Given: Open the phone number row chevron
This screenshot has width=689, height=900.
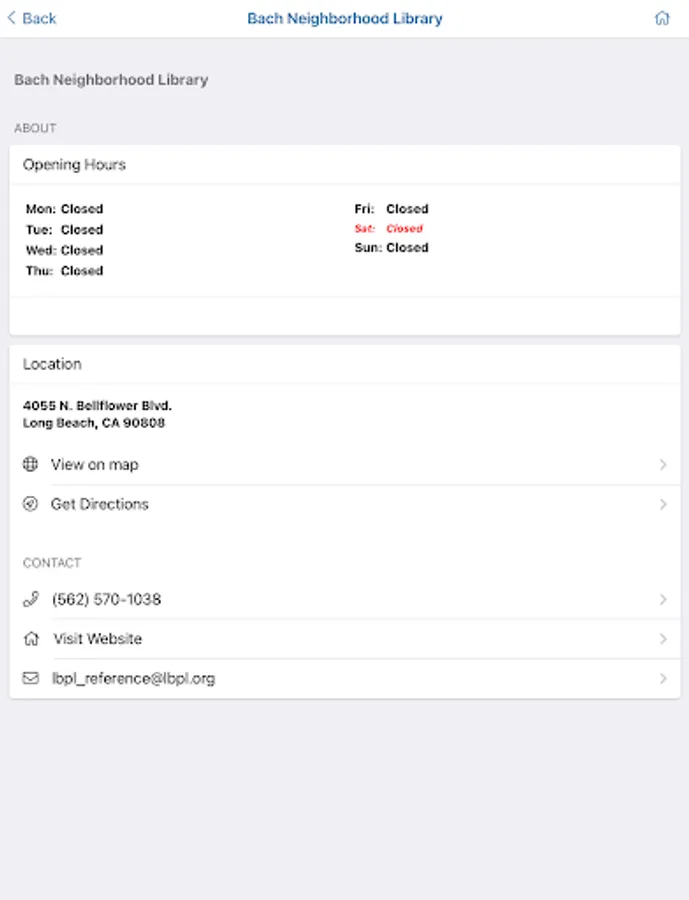Looking at the screenshot, I should pyautogui.click(x=663, y=599).
